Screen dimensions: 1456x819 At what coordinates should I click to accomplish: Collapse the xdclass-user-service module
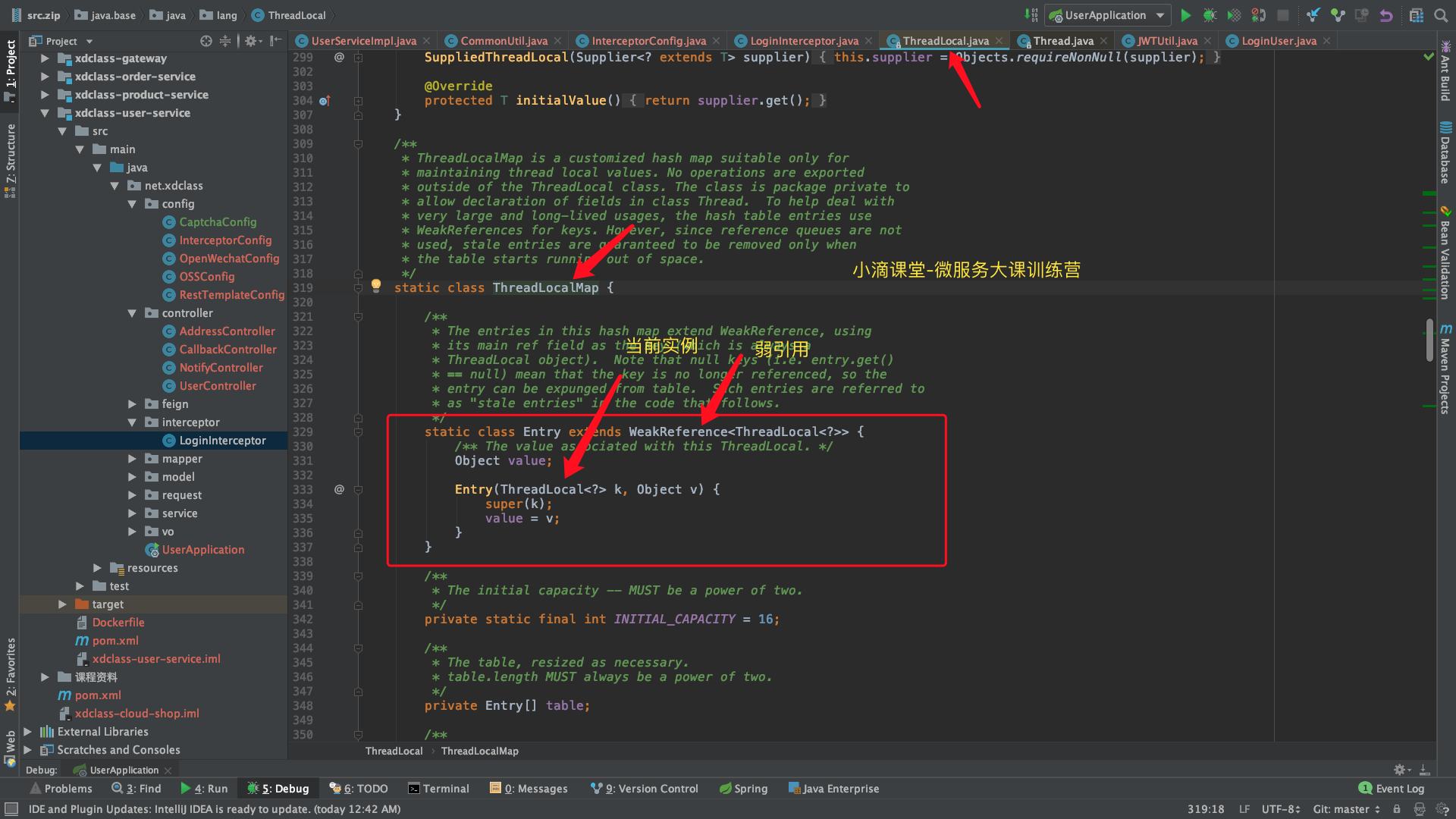pyautogui.click(x=45, y=113)
